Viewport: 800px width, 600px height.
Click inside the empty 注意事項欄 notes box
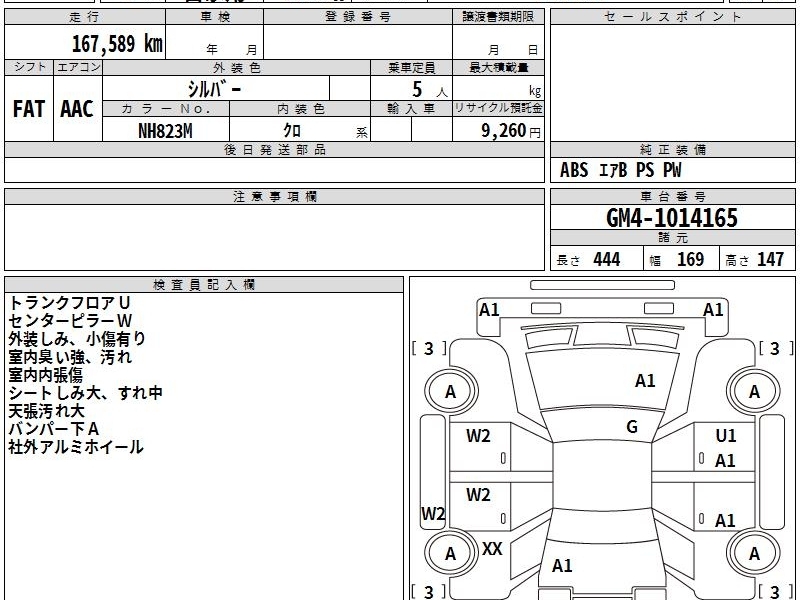point(274,237)
